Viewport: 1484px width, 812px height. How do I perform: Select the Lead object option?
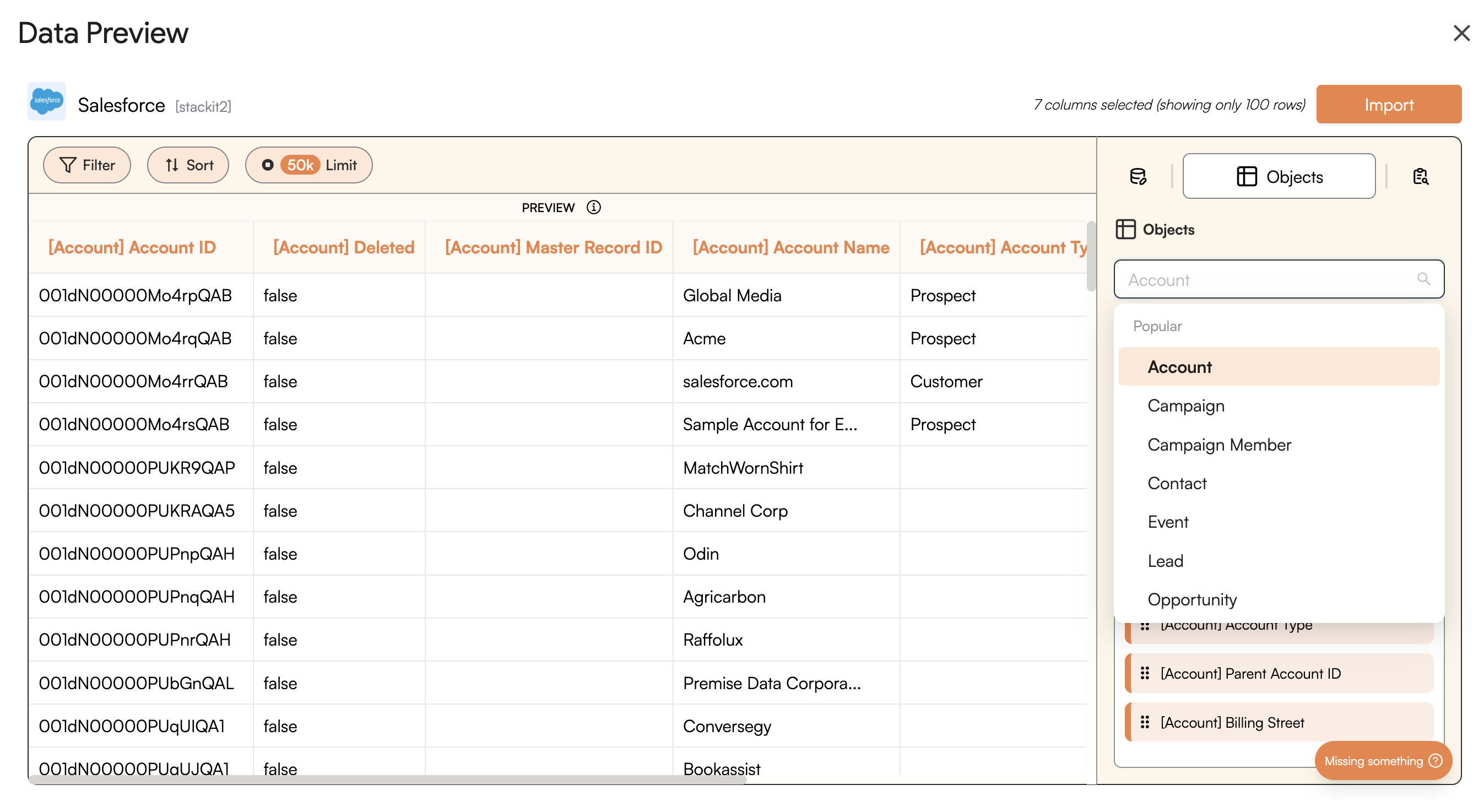(1165, 561)
